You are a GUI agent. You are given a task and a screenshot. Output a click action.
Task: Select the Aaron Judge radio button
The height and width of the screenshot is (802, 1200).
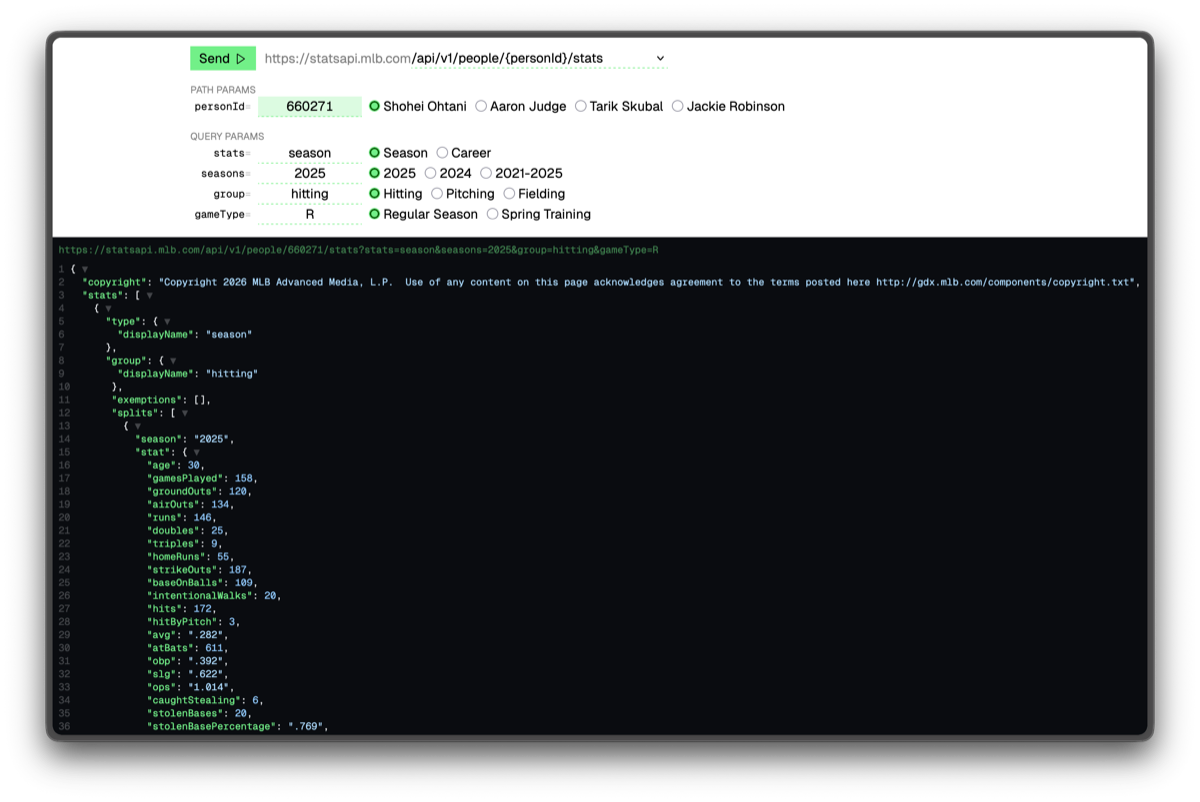click(481, 106)
